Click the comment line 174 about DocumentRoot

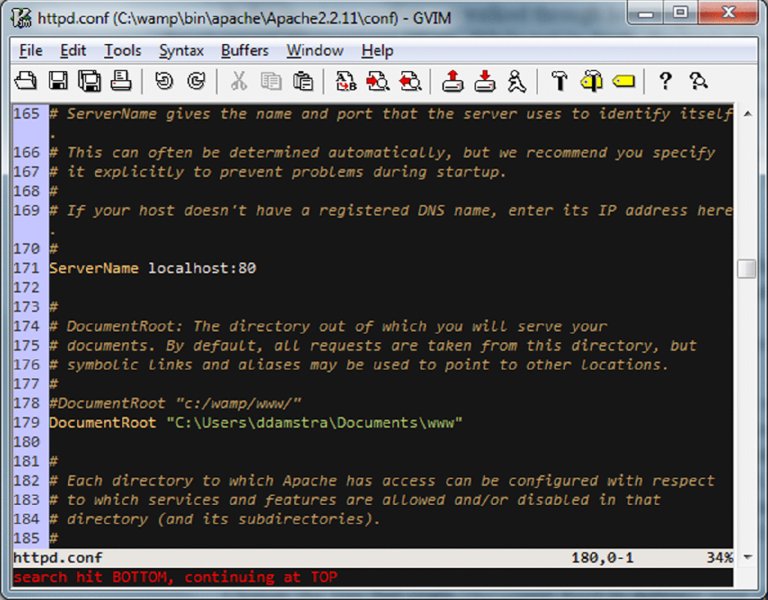coord(328,326)
